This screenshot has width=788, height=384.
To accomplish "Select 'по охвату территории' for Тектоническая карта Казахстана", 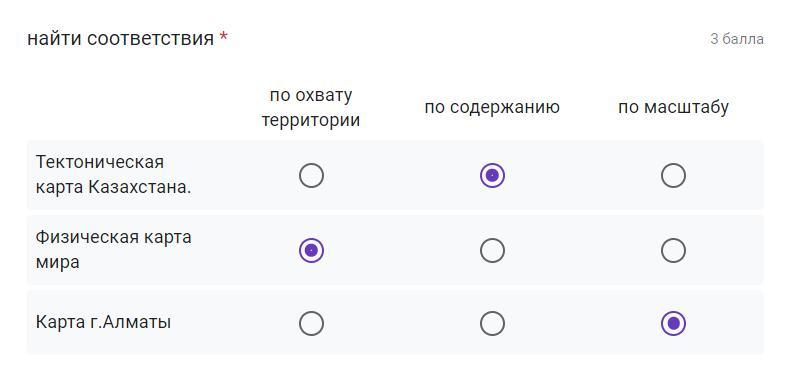I will [311, 176].
